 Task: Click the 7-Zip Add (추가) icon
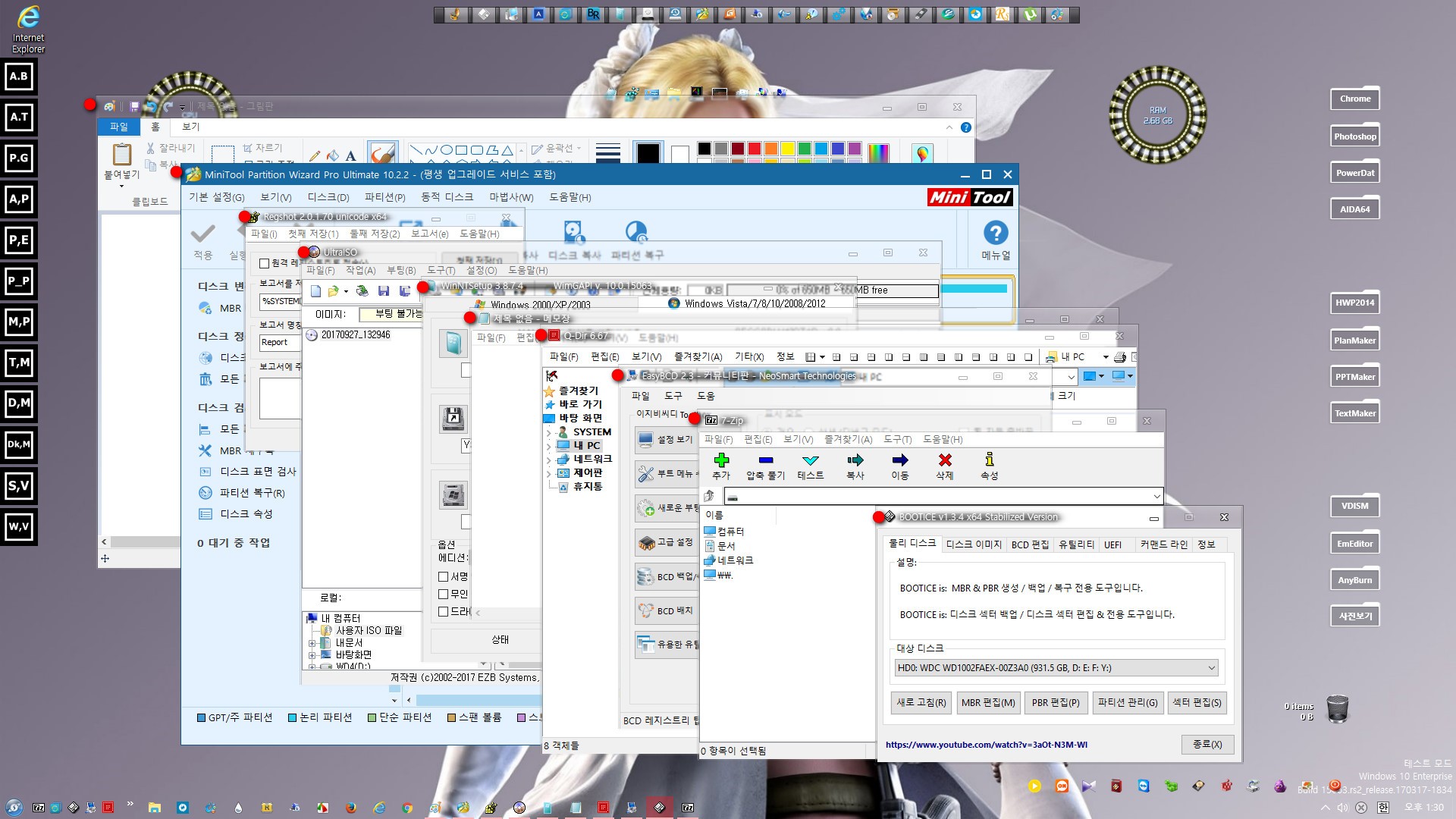tap(721, 460)
